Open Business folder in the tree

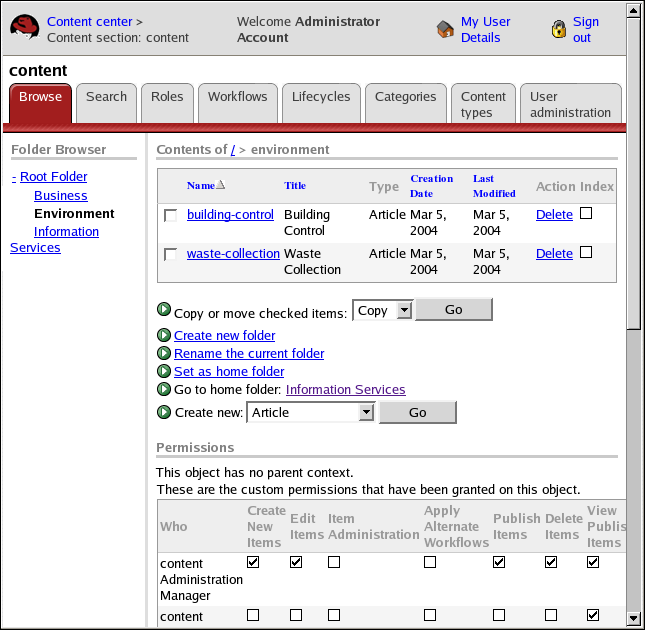pos(60,195)
